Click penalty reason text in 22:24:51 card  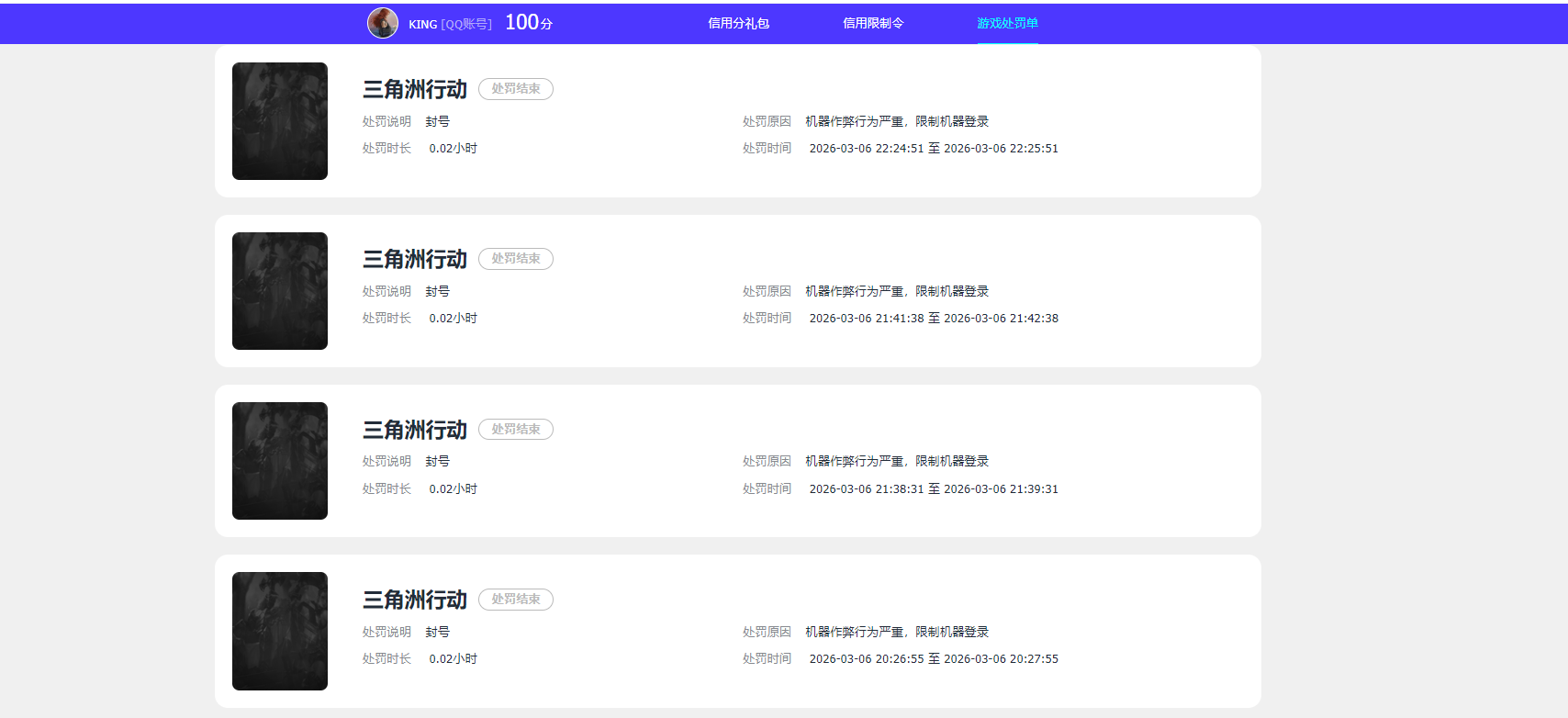pos(897,121)
